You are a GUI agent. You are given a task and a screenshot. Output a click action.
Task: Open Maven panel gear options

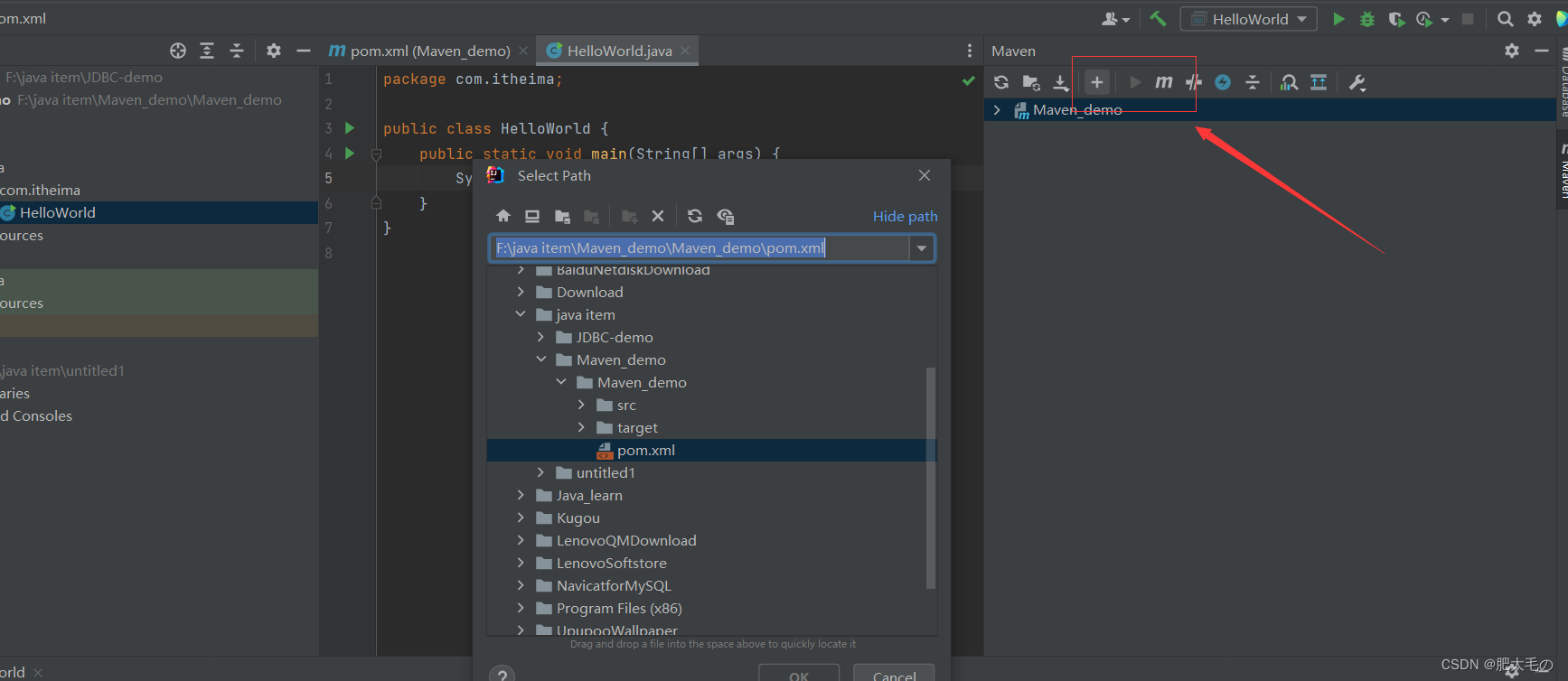[1512, 51]
